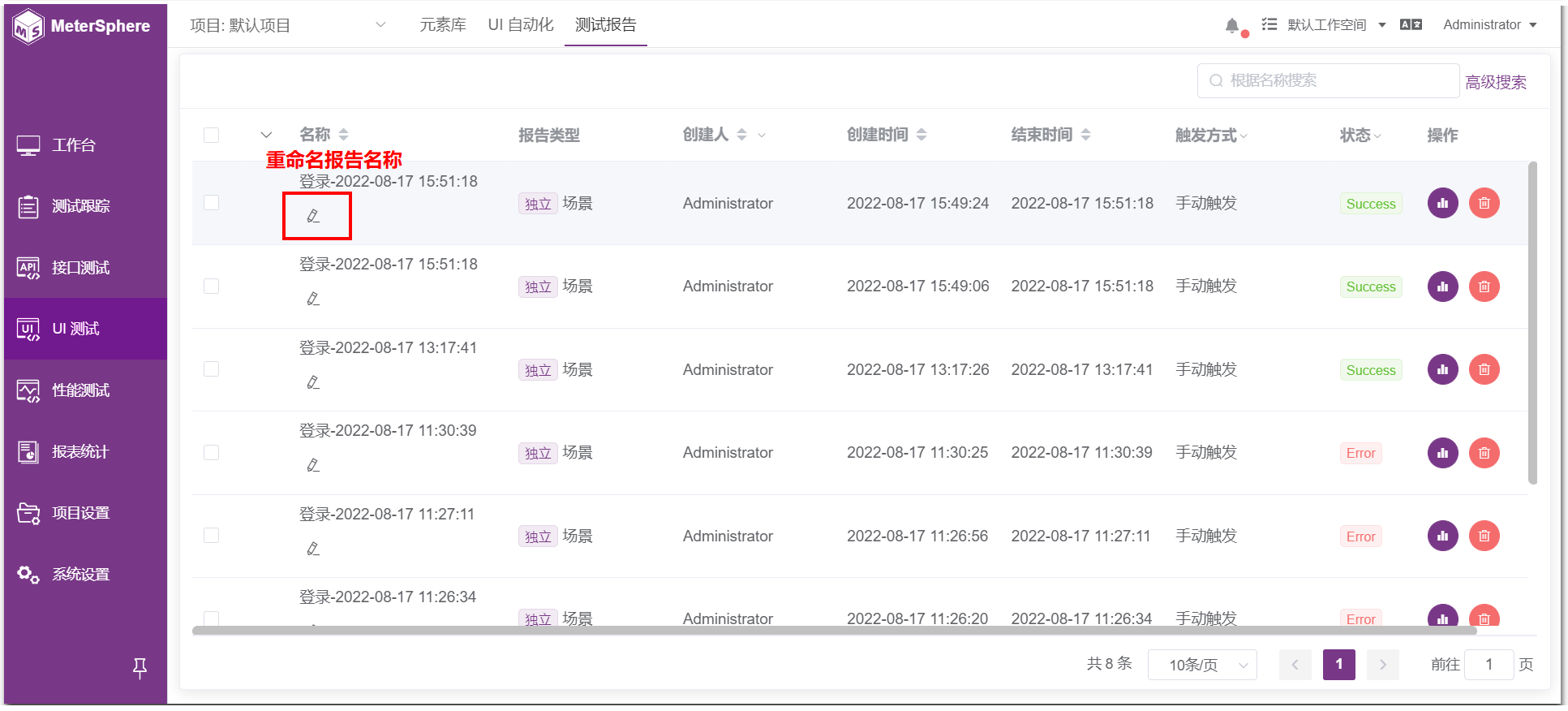This screenshot has height=711, width=1568.
Task: Check the box for 登录-2022-08-17 13:17:41
Action: pyautogui.click(x=211, y=368)
